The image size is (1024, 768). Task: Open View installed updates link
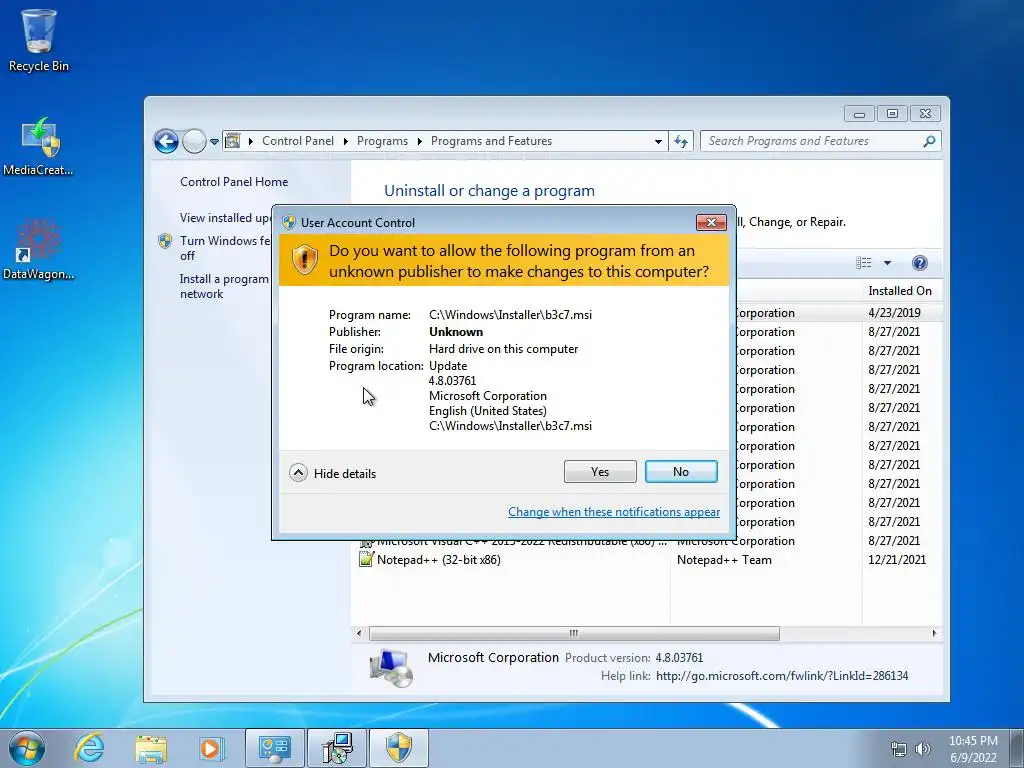point(225,217)
